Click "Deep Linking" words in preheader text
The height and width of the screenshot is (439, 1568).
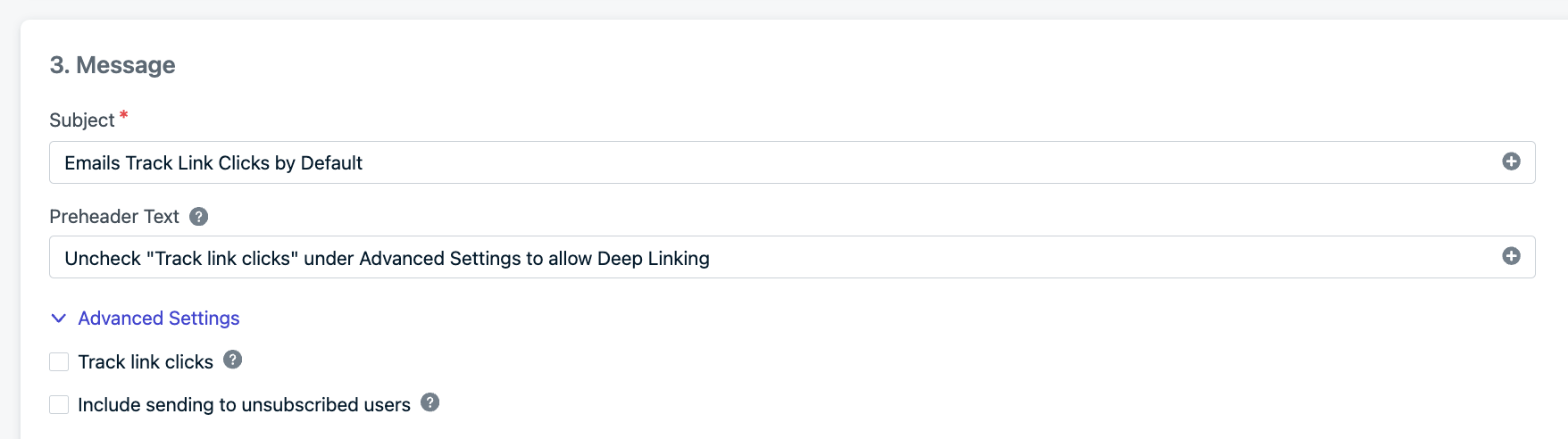point(653,259)
